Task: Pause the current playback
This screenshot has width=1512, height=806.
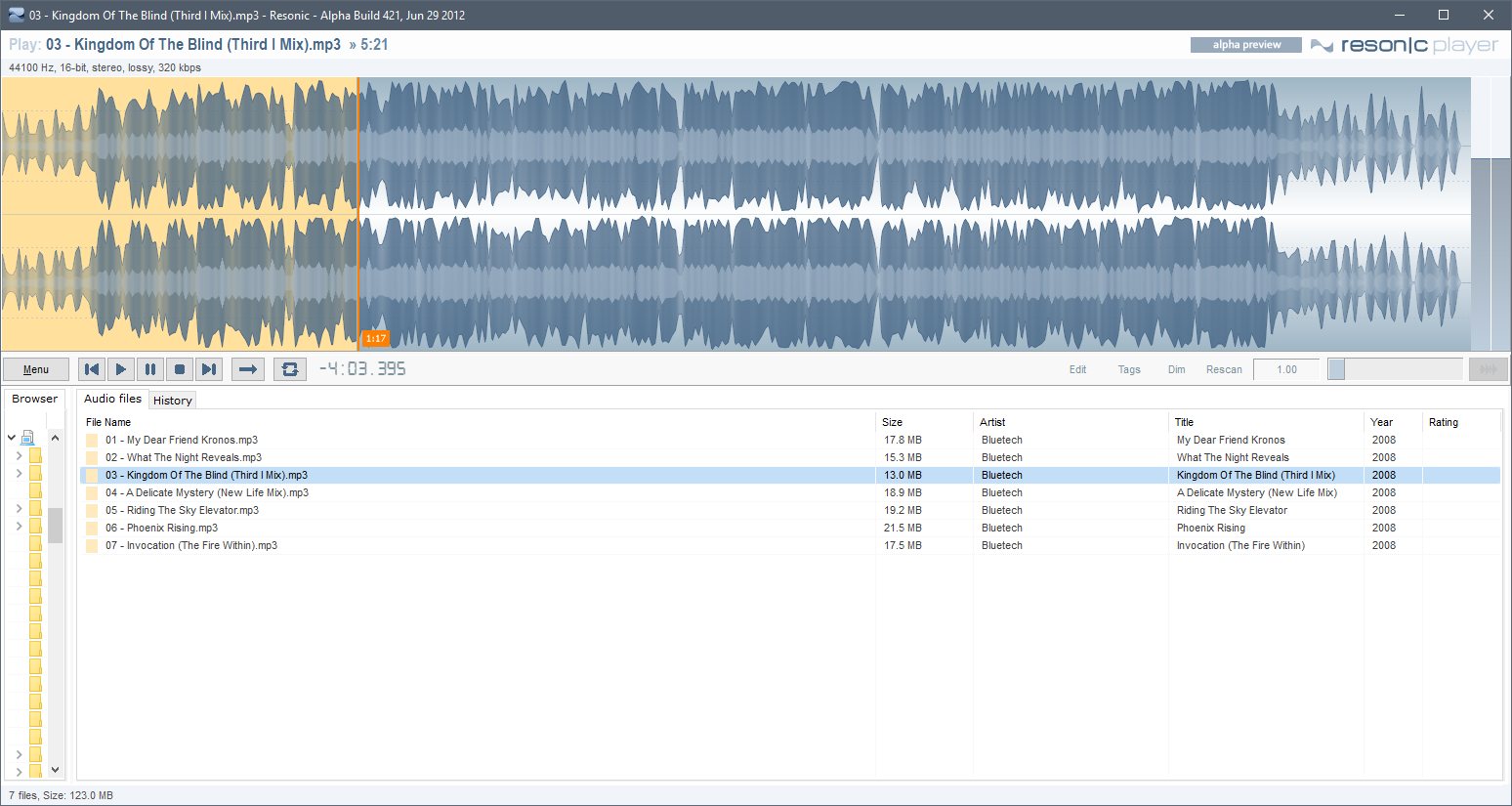Action: (150, 369)
